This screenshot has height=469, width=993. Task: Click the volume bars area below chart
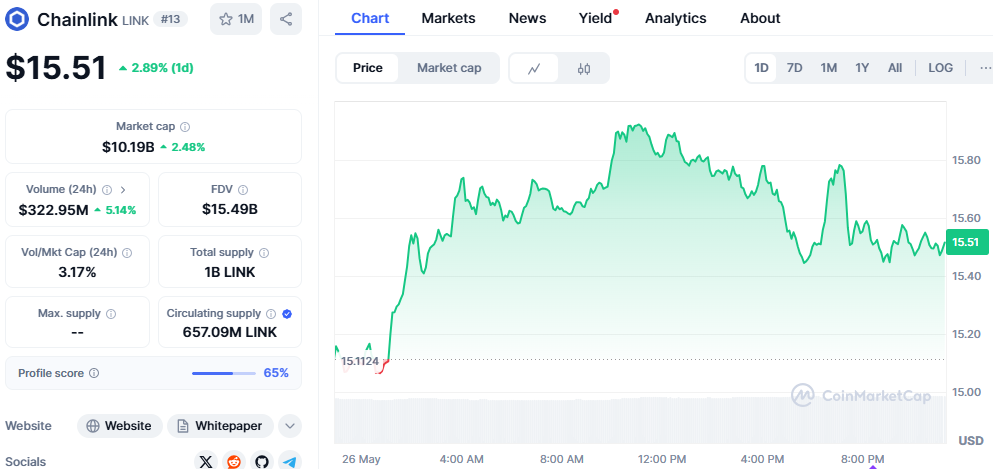(x=640, y=420)
